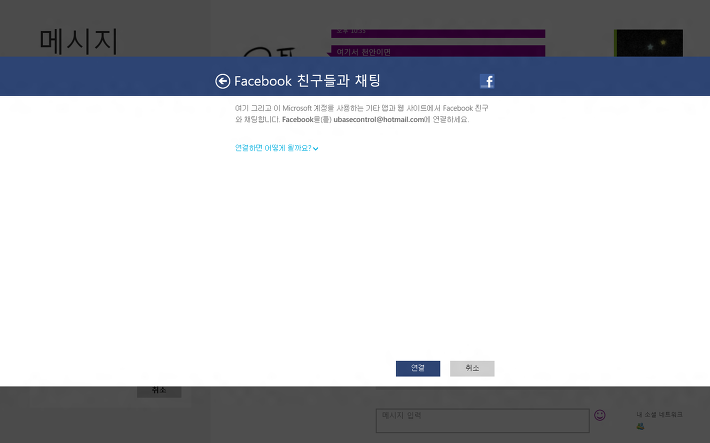Viewport: 710px width, 443px height.
Task: Open the smiley emoticon picker
Action: pyautogui.click(x=600, y=415)
